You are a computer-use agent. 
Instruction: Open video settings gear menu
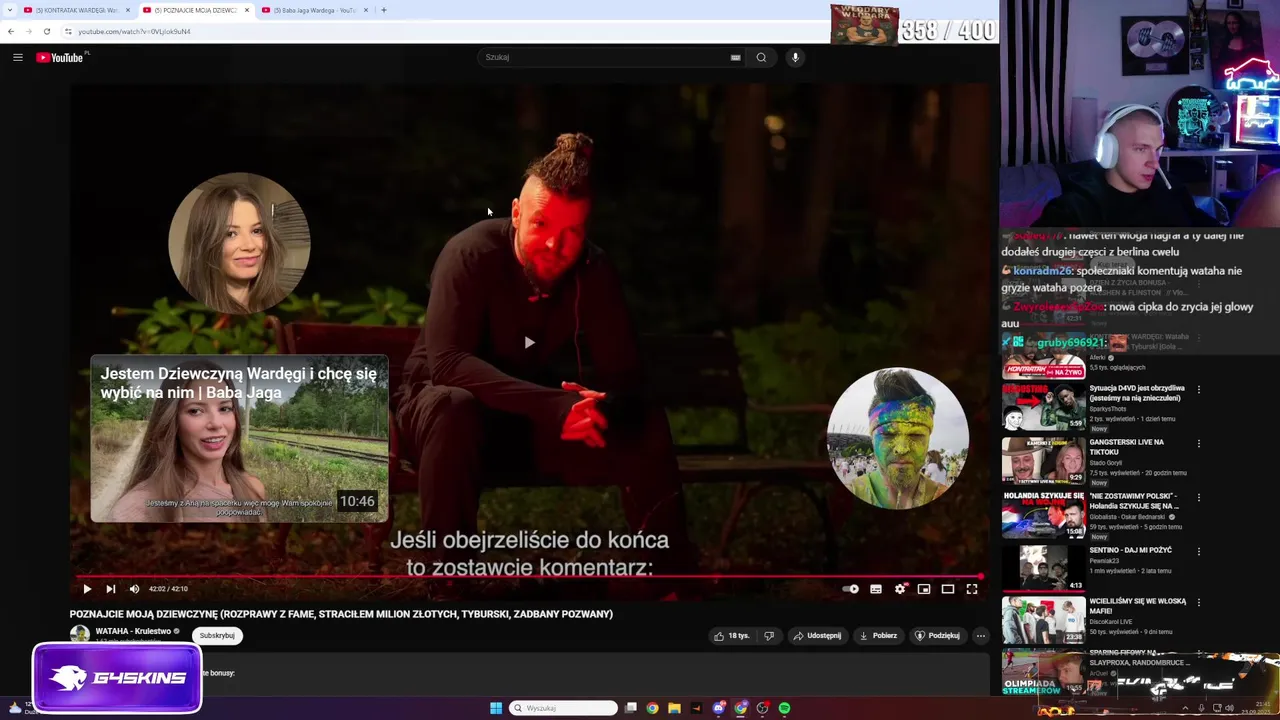[x=900, y=589]
